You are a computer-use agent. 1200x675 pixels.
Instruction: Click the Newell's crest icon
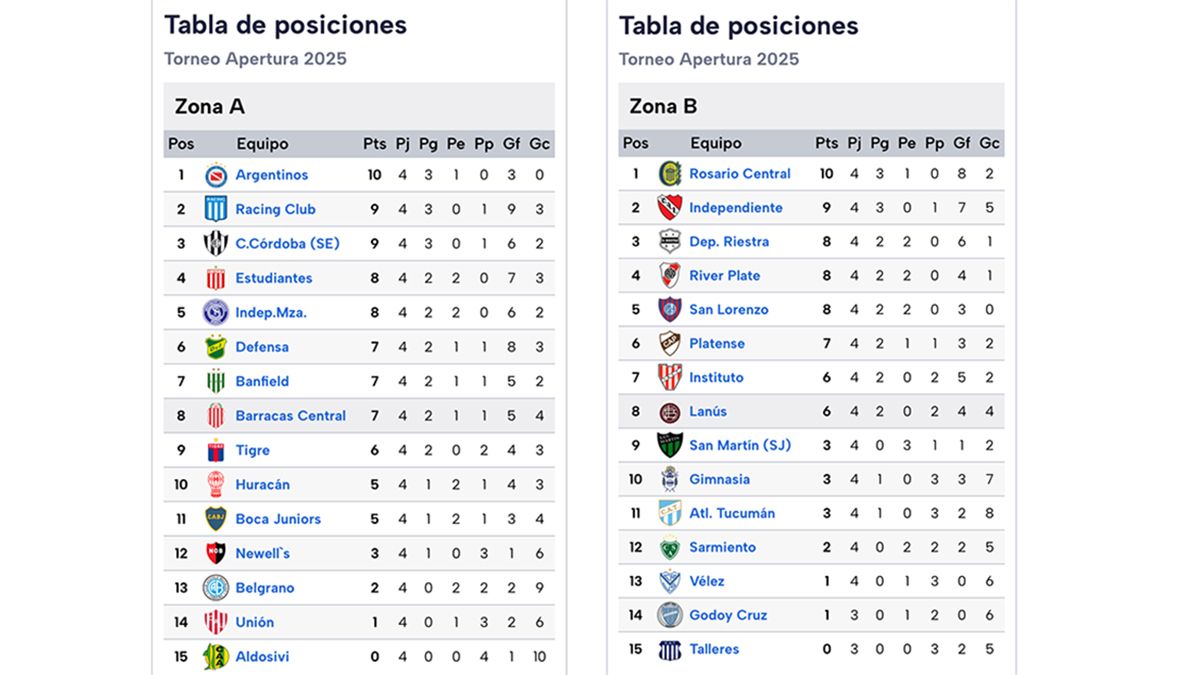point(216,553)
